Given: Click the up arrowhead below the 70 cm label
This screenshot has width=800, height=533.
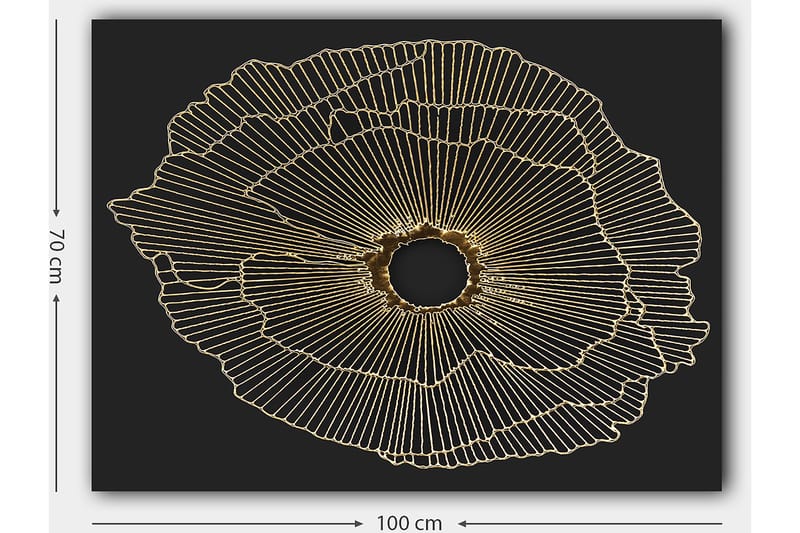Looking at the screenshot, I should (57, 297).
